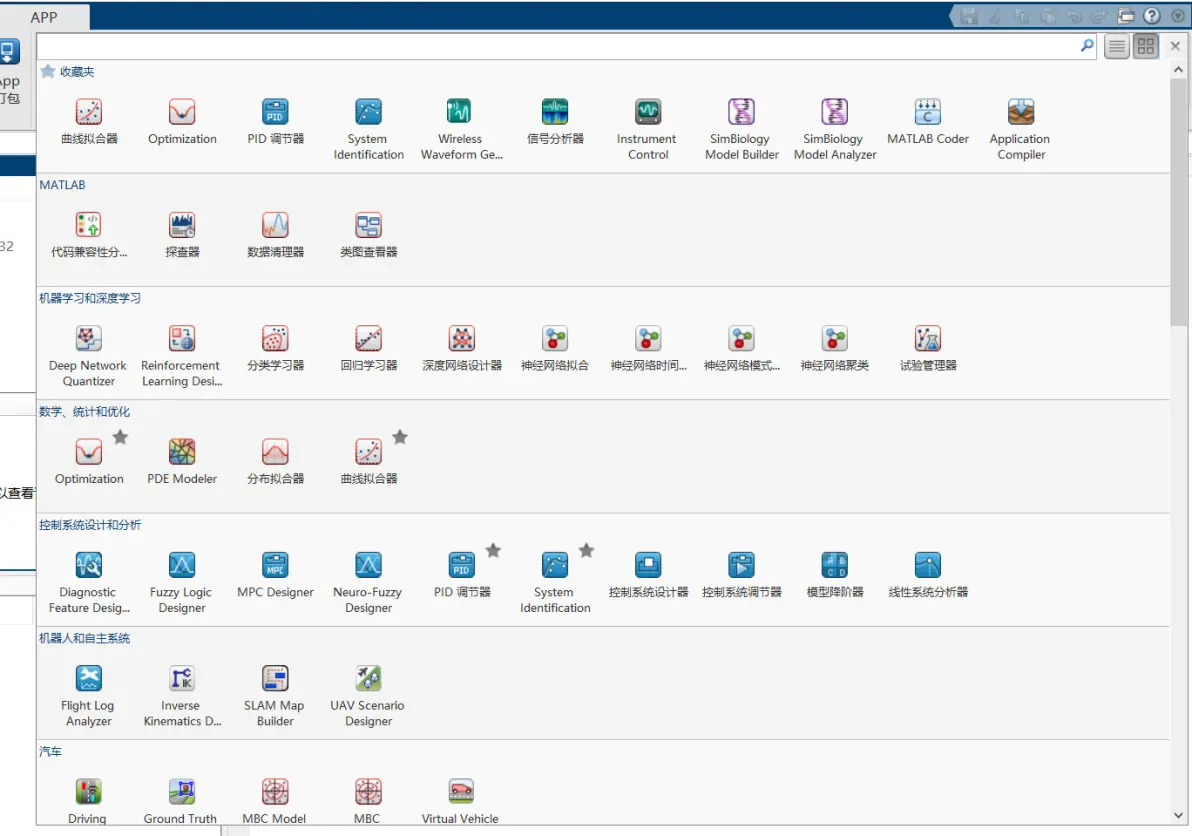Open the 类图查看器 app
1192x836 pixels.
(369, 235)
